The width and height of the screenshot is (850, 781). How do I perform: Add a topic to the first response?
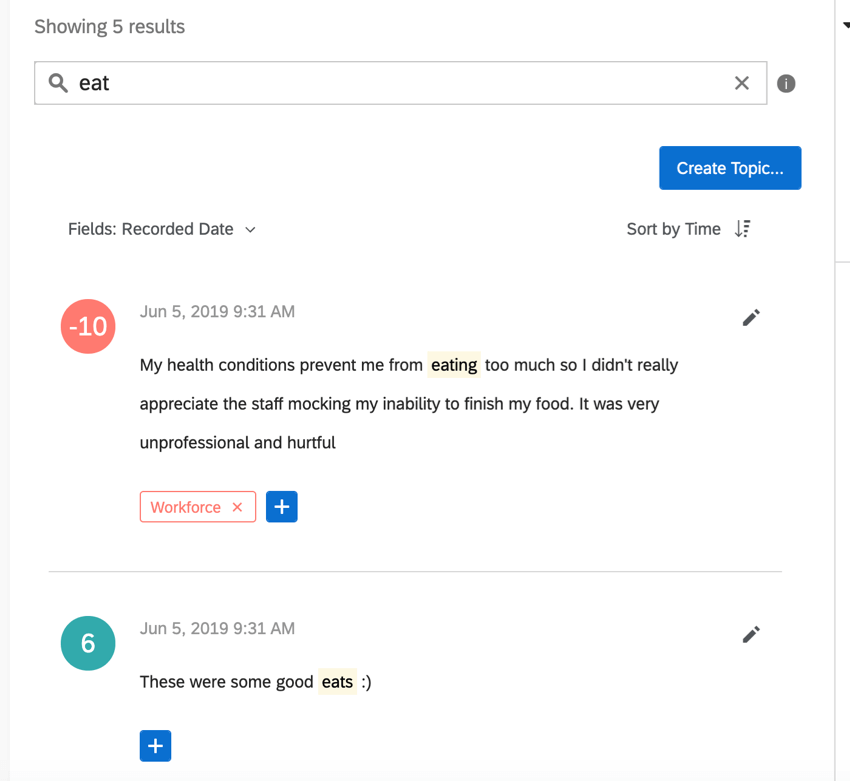click(281, 507)
